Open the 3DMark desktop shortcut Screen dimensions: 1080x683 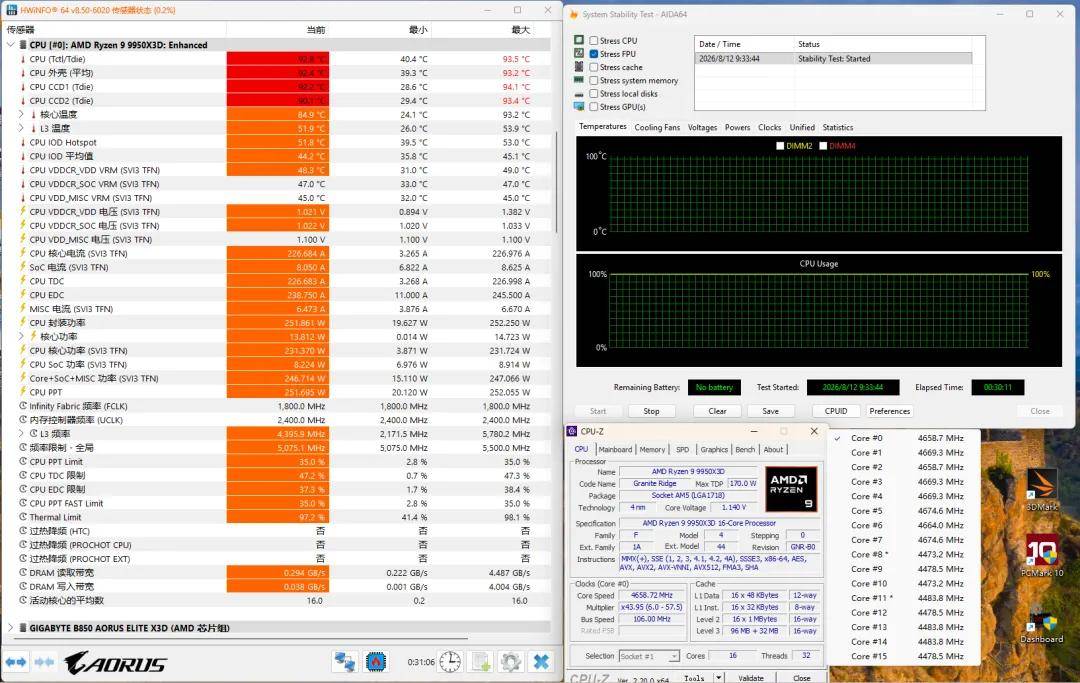point(1041,490)
